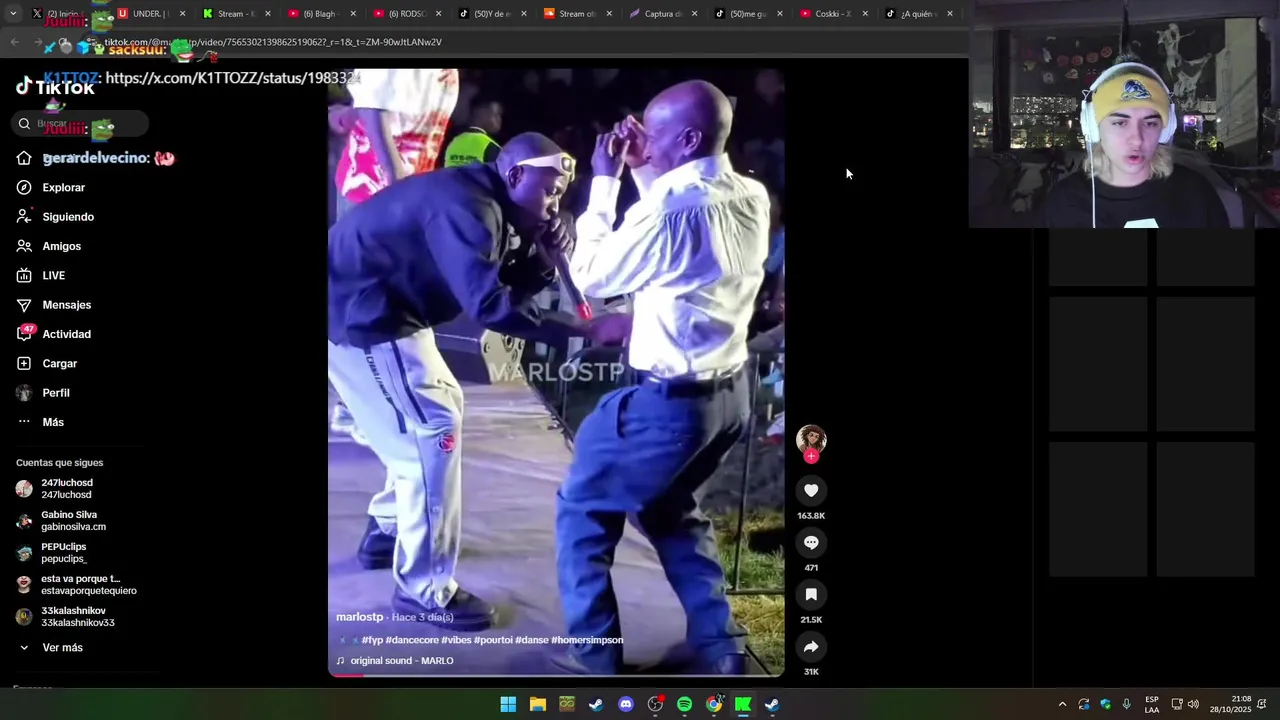Click the TikTok search field
Image resolution: width=1280 pixels, height=720 pixels.
click(80, 124)
